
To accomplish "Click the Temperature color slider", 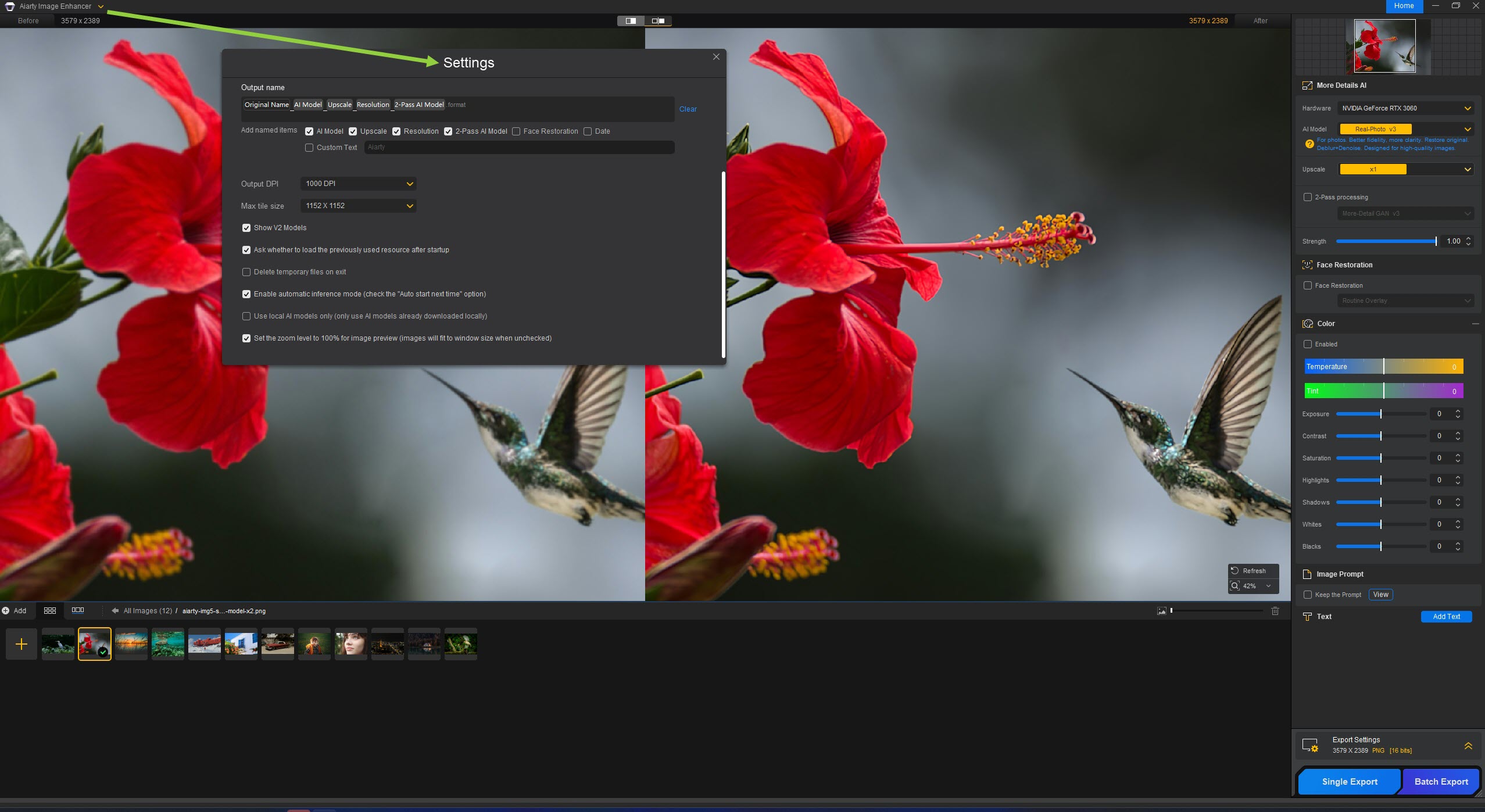I will pyautogui.click(x=1383, y=367).
